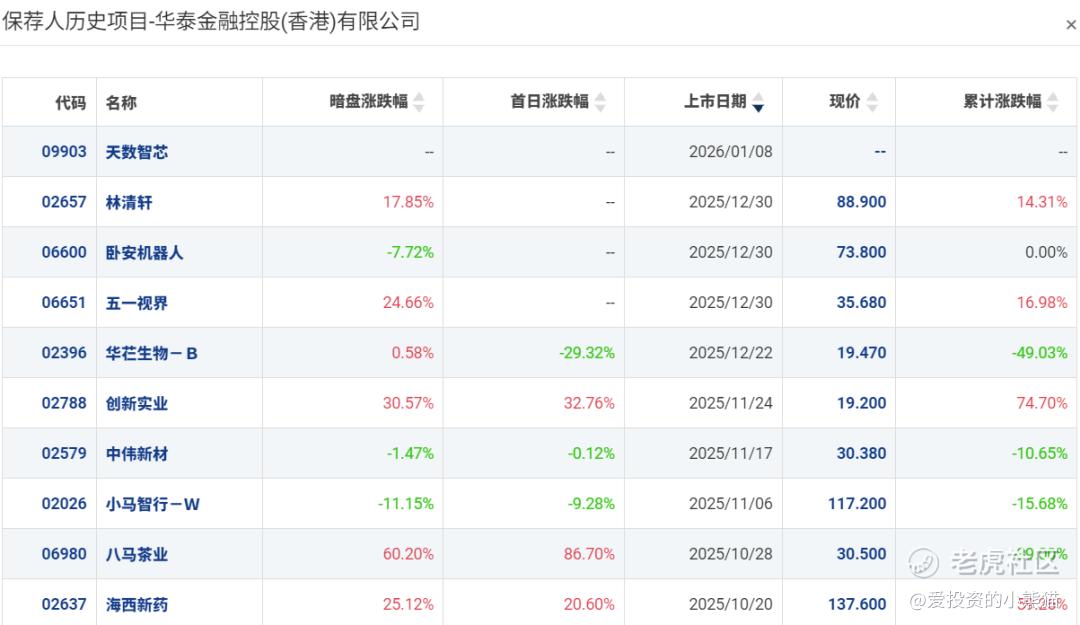The image size is (1080, 625).
Task: Select grey-market change -7.72% cell
Action: (x=410, y=252)
